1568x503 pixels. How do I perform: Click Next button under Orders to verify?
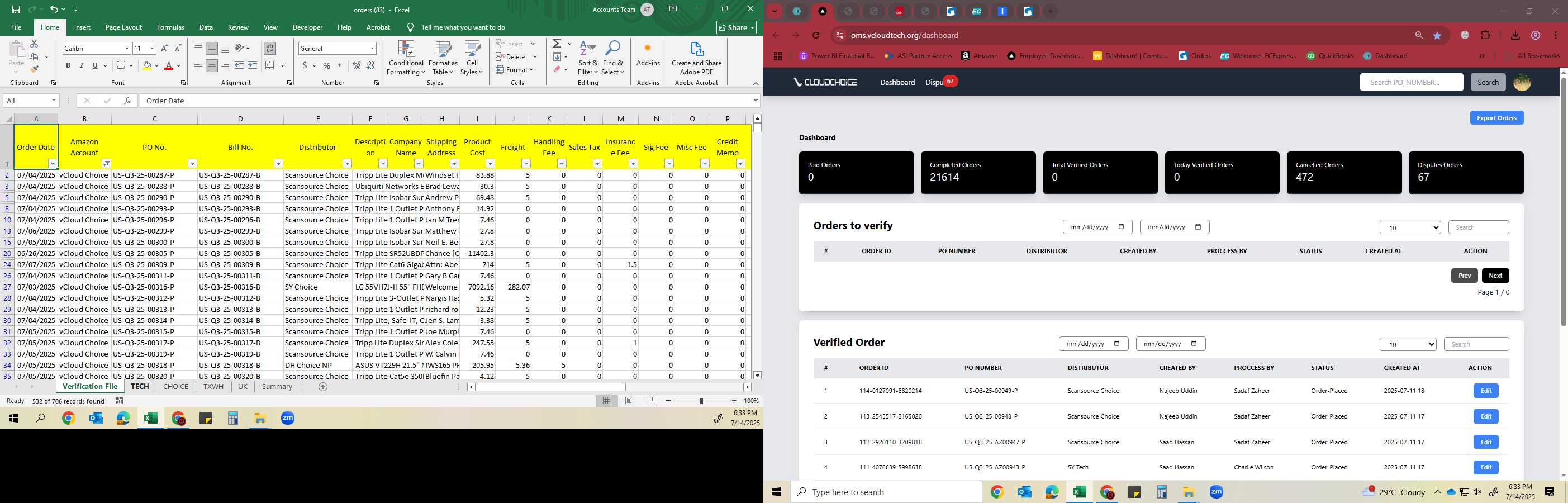(1495, 276)
